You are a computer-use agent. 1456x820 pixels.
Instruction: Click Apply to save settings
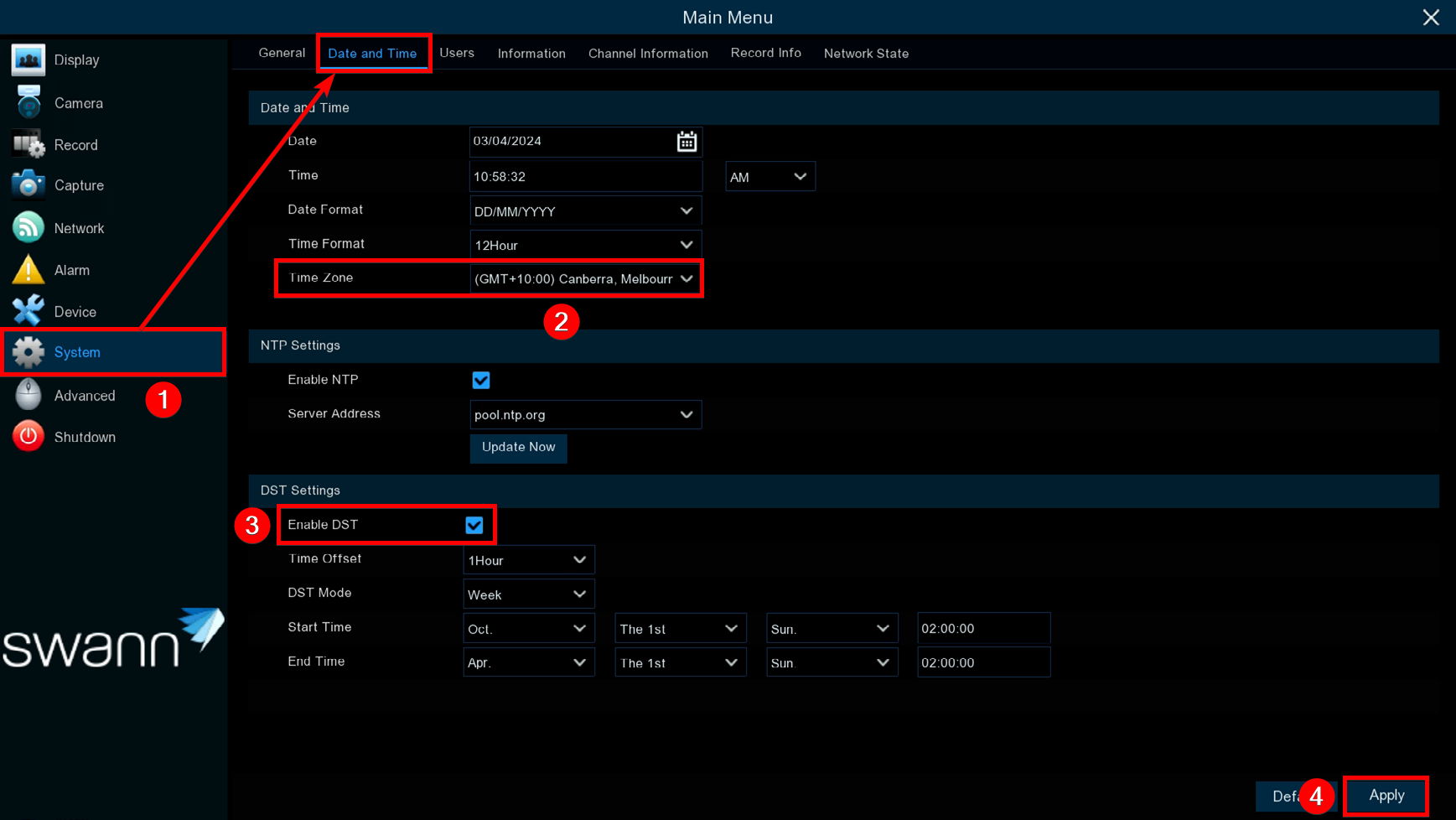[x=1386, y=795]
